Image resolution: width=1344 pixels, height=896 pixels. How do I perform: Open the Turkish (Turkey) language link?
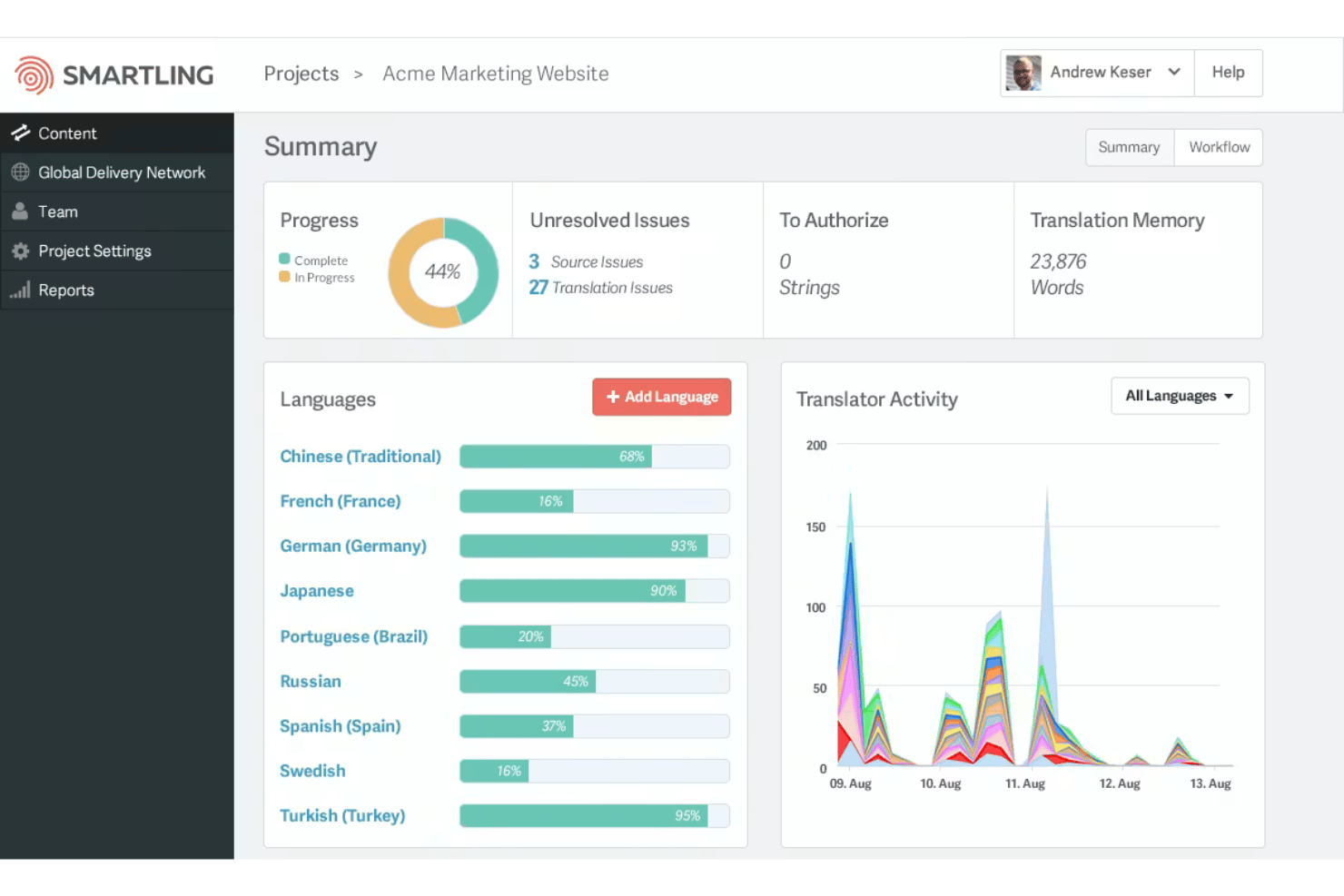point(342,815)
